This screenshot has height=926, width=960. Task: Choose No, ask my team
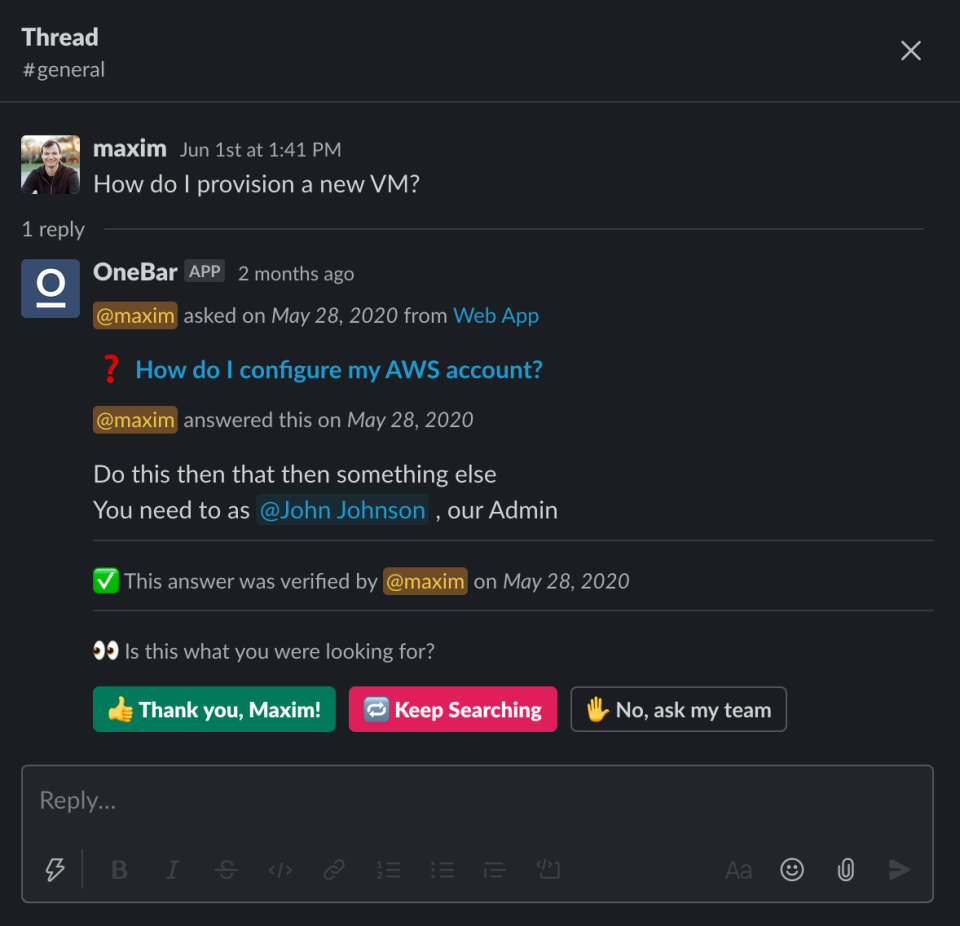[678, 709]
